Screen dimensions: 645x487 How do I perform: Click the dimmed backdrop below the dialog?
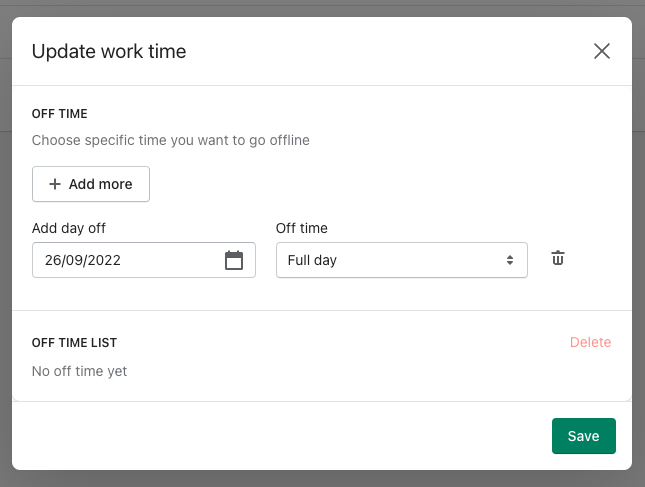[322, 479]
